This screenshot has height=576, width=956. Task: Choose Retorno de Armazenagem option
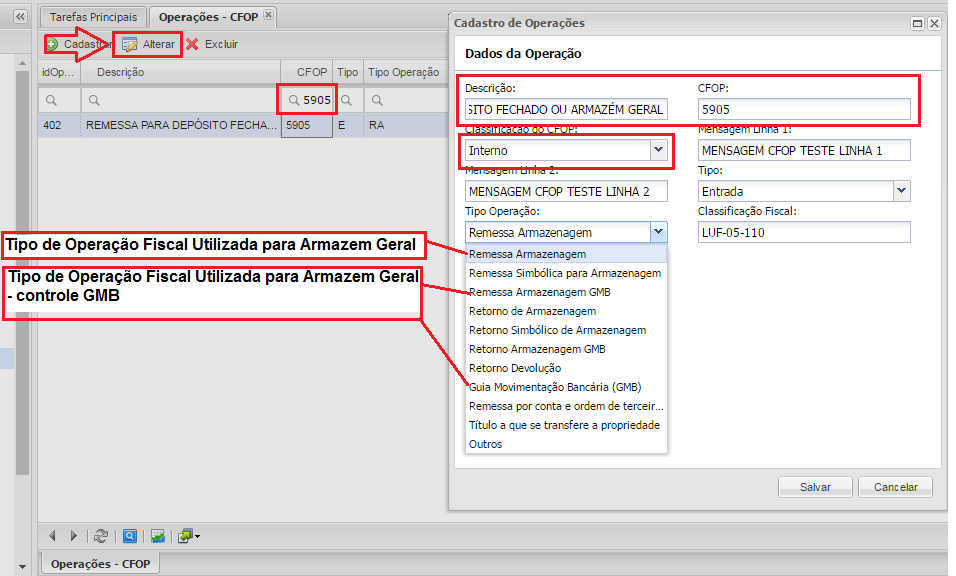point(566,311)
